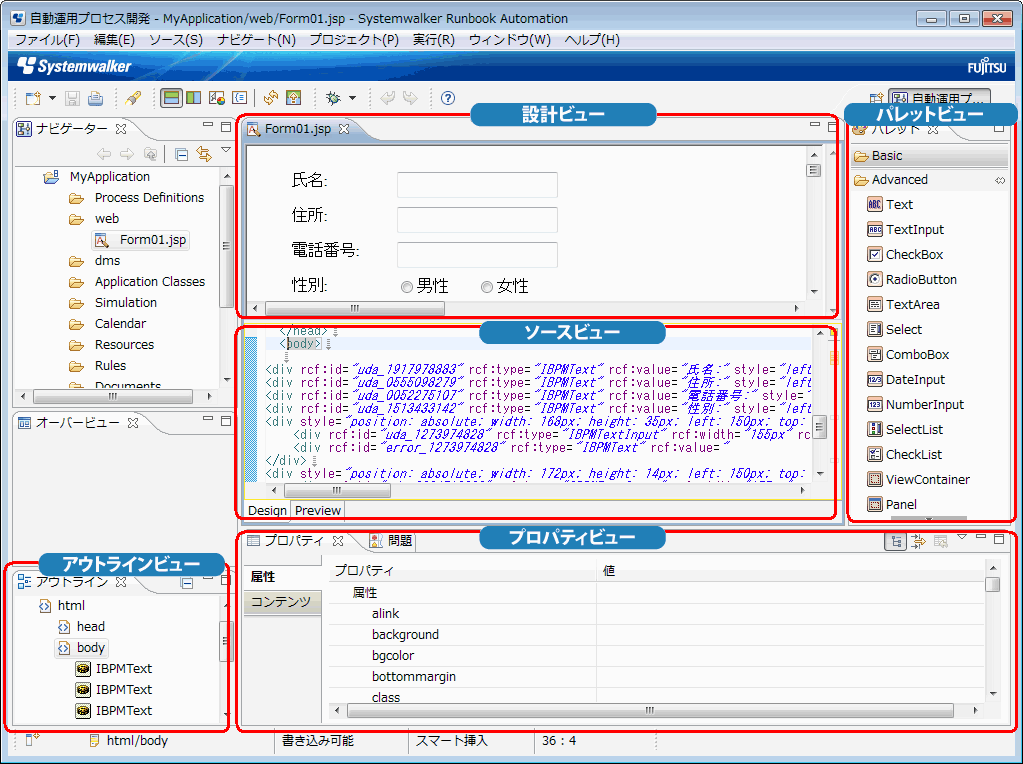Switch to the Design tab
The height and width of the screenshot is (764, 1023).
point(267,510)
